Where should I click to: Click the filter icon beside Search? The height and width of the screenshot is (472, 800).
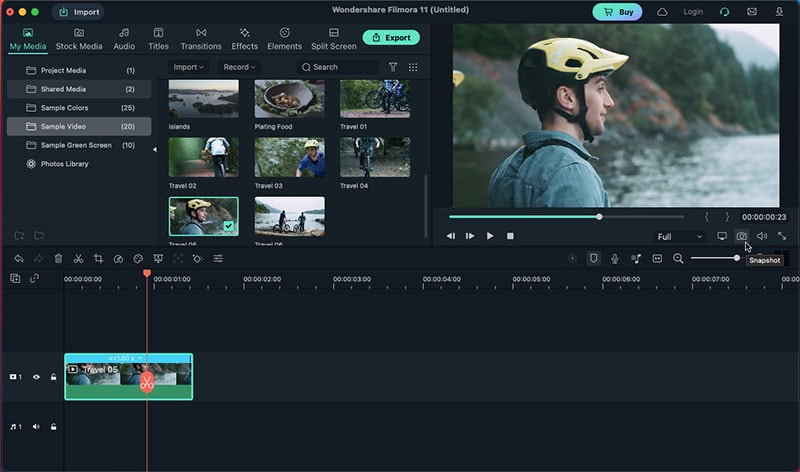[393, 67]
